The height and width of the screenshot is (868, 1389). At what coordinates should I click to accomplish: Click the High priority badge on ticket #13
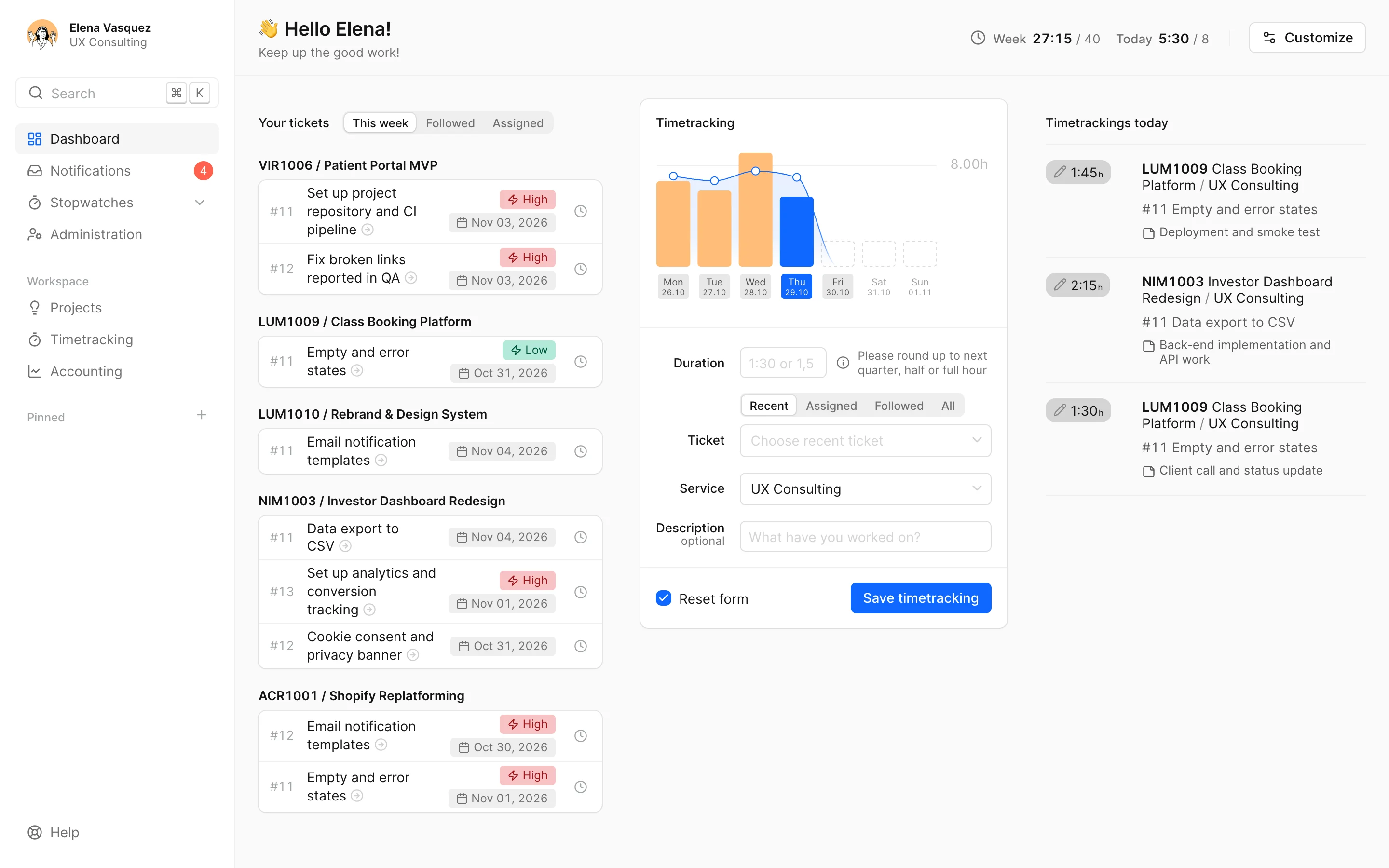[x=527, y=581]
